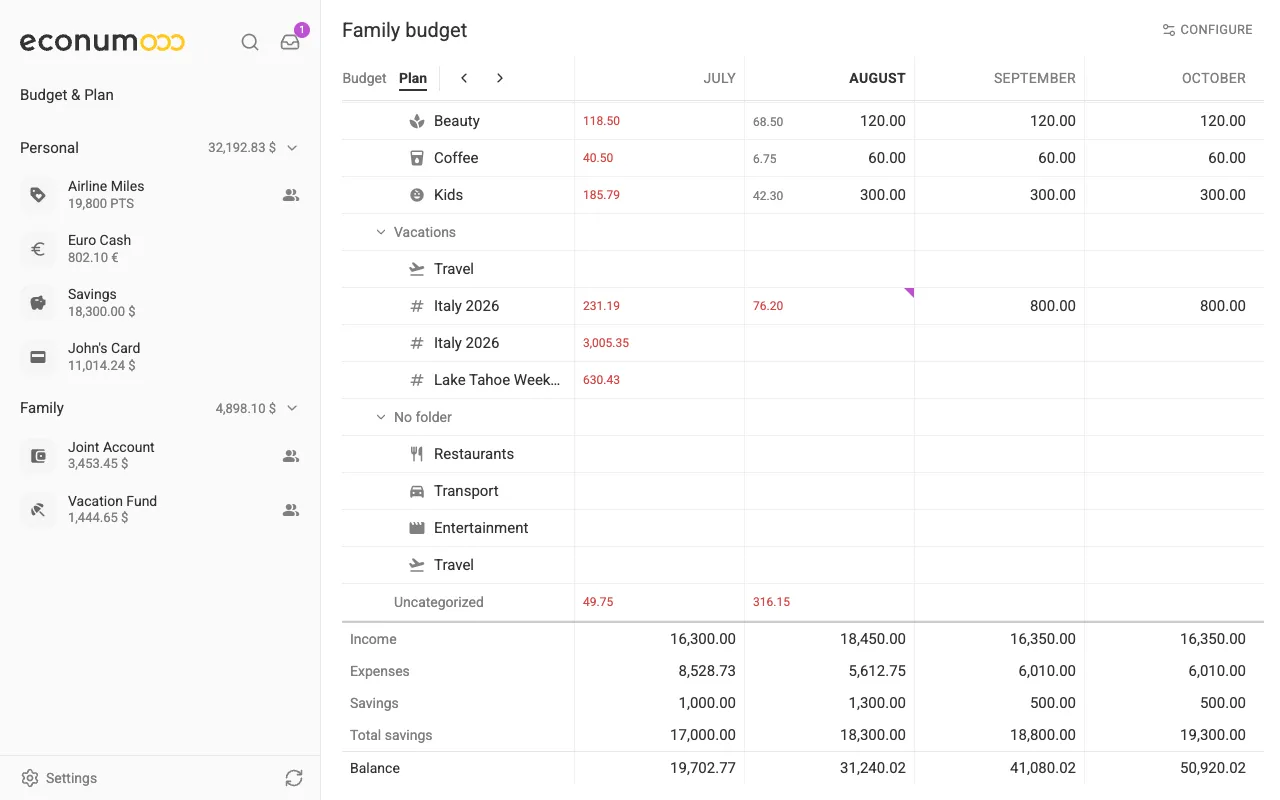Viewport: 1280px width, 800px height.
Task: Click the shared-users icon beside Vacation Fund
Action: [x=291, y=510]
